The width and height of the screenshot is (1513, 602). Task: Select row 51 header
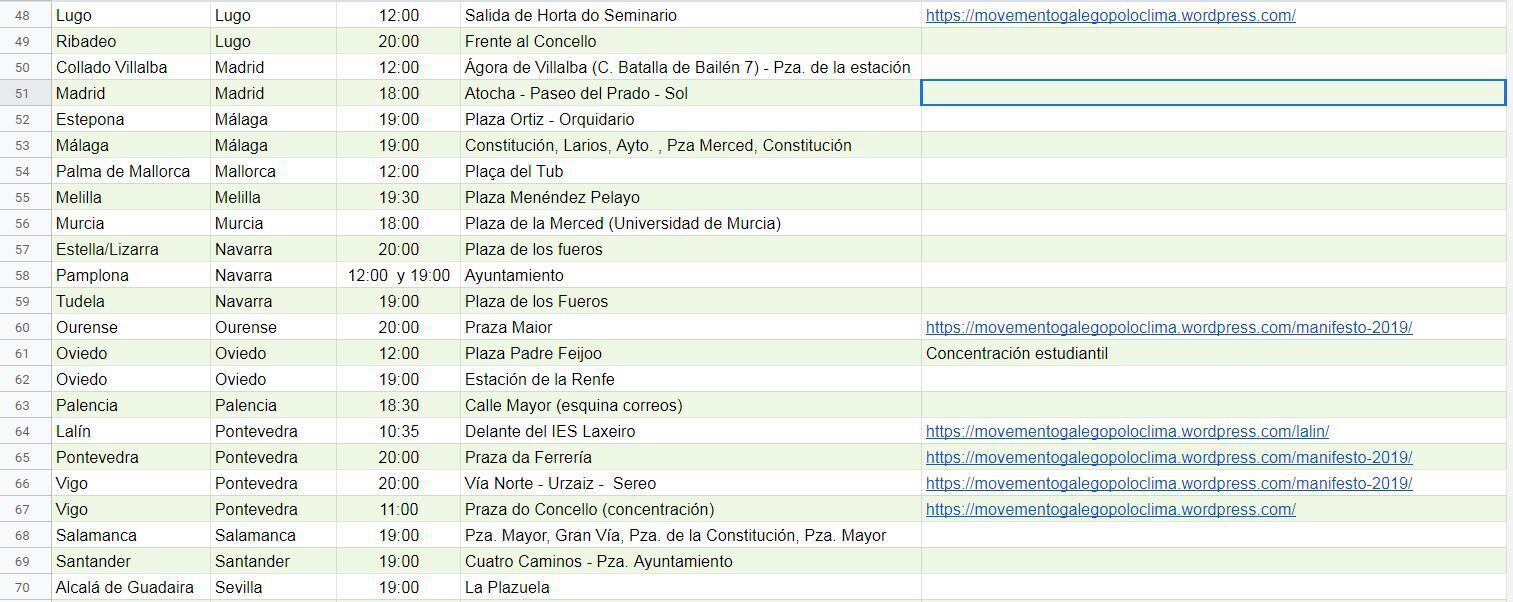coord(23,94)
